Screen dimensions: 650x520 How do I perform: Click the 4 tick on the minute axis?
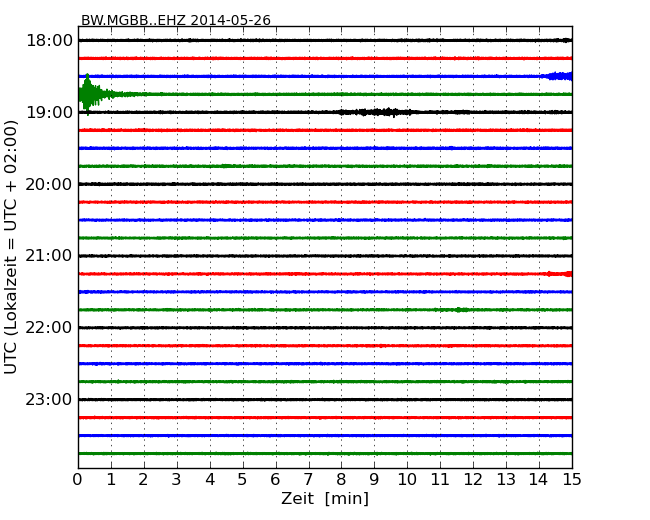pyautogui.click(x=210, y=479)
